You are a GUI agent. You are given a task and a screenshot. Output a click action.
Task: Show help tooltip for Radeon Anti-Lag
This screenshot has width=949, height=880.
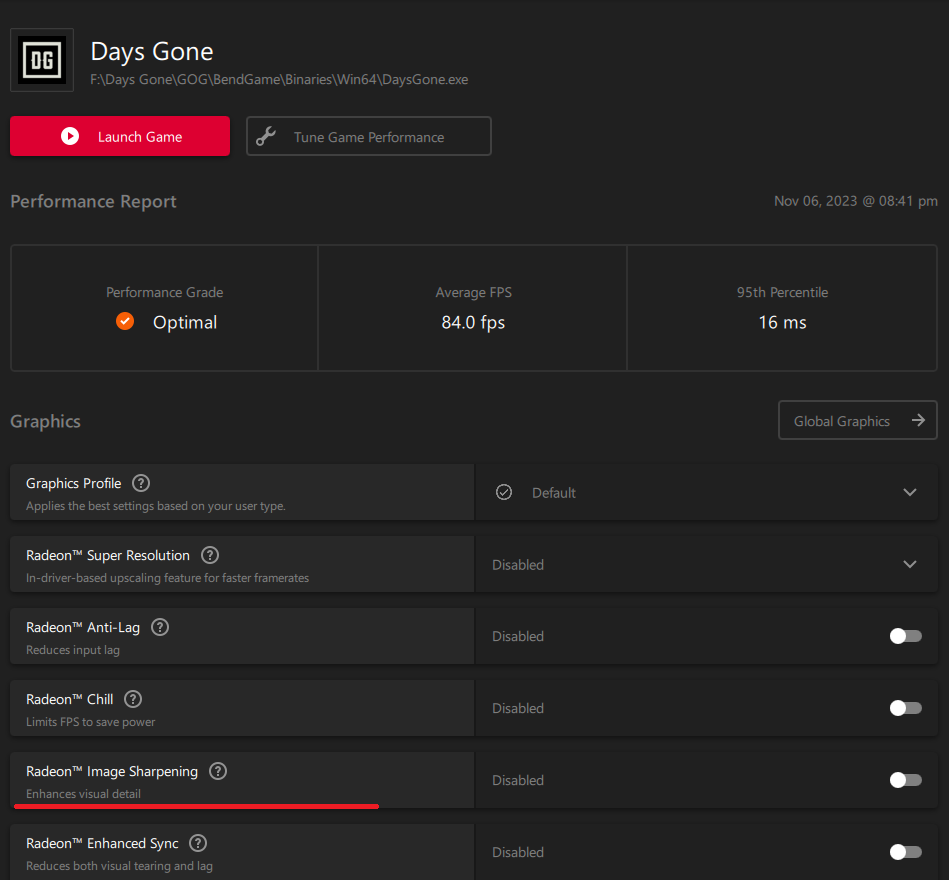[160, 627]
